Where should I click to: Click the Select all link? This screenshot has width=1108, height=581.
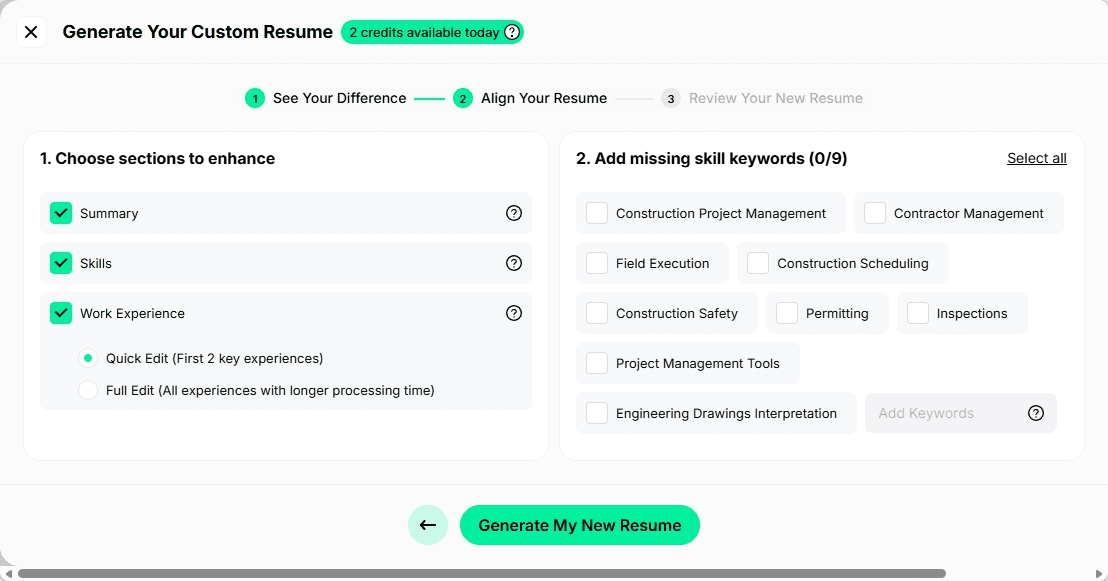point(1036,158)
